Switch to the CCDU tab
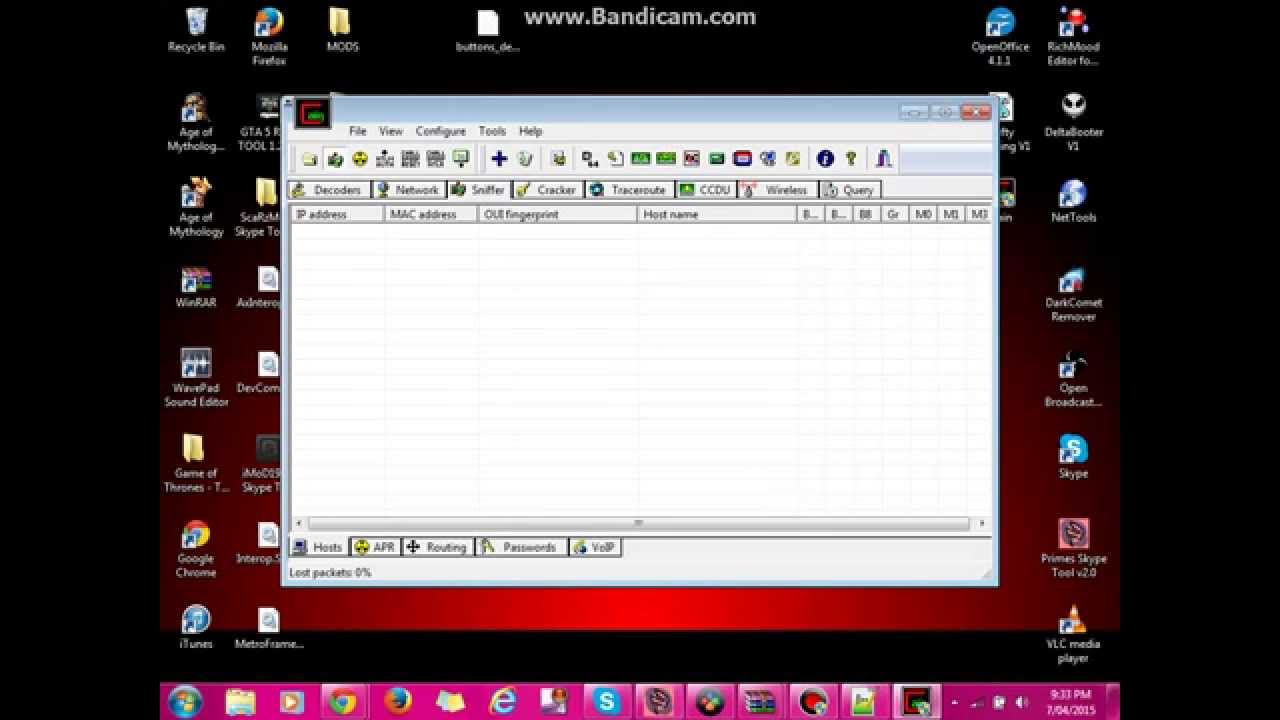Viewport: 1280px width, 720px height. point(706,190)
